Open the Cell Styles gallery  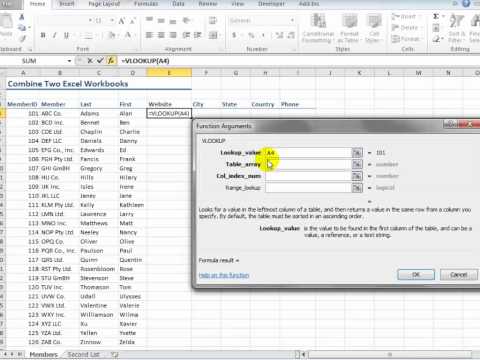374,28
